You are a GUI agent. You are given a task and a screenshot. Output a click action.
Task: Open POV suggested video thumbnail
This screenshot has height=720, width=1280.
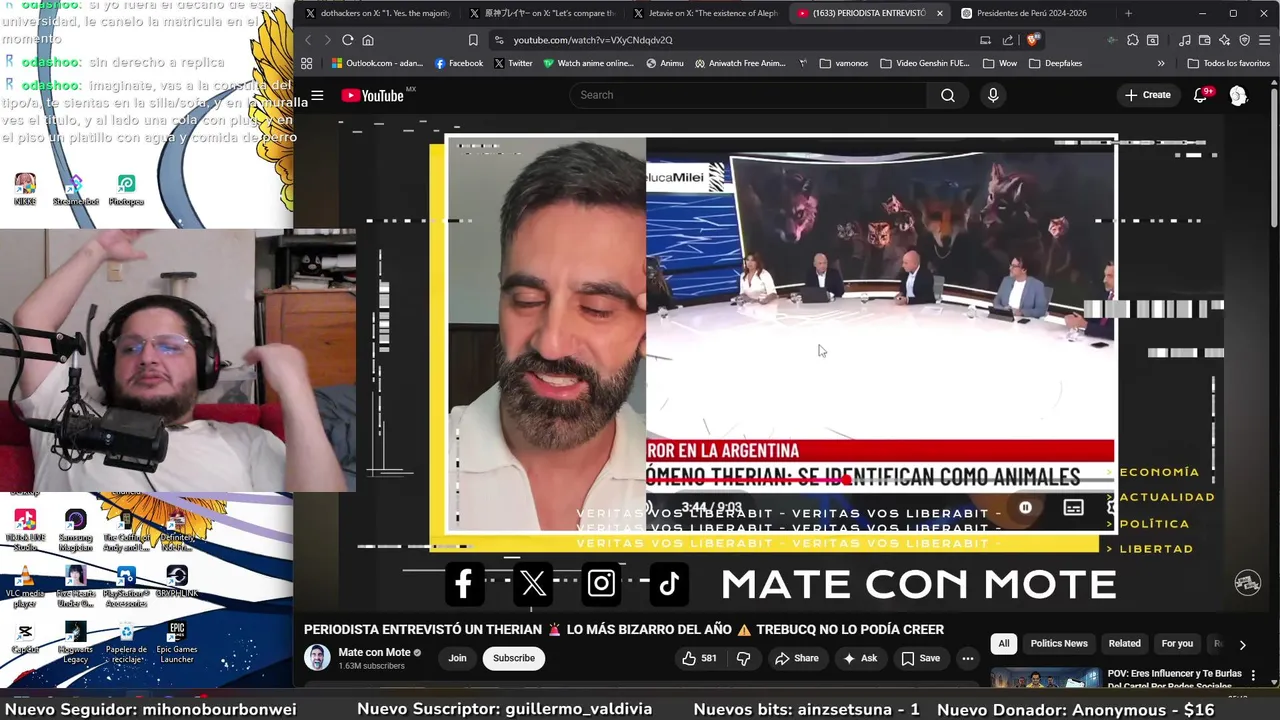(x=1044, y=678)
